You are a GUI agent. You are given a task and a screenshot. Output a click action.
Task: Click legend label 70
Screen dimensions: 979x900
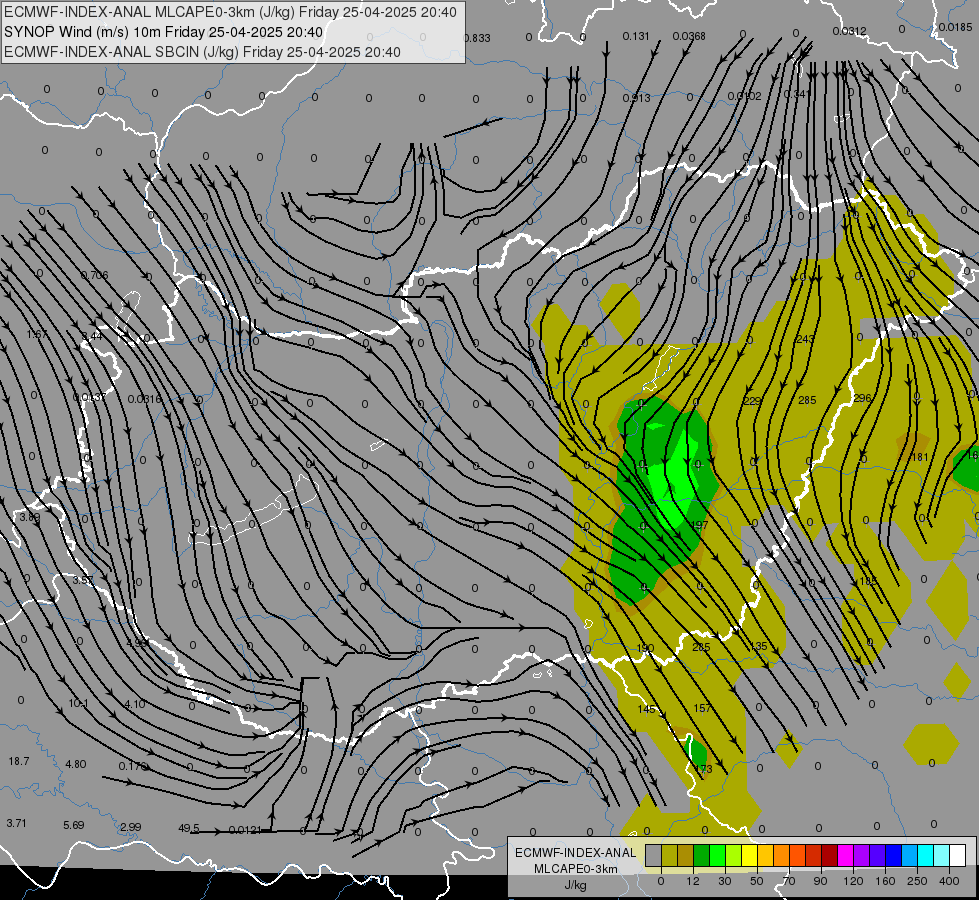pos(789,881)
